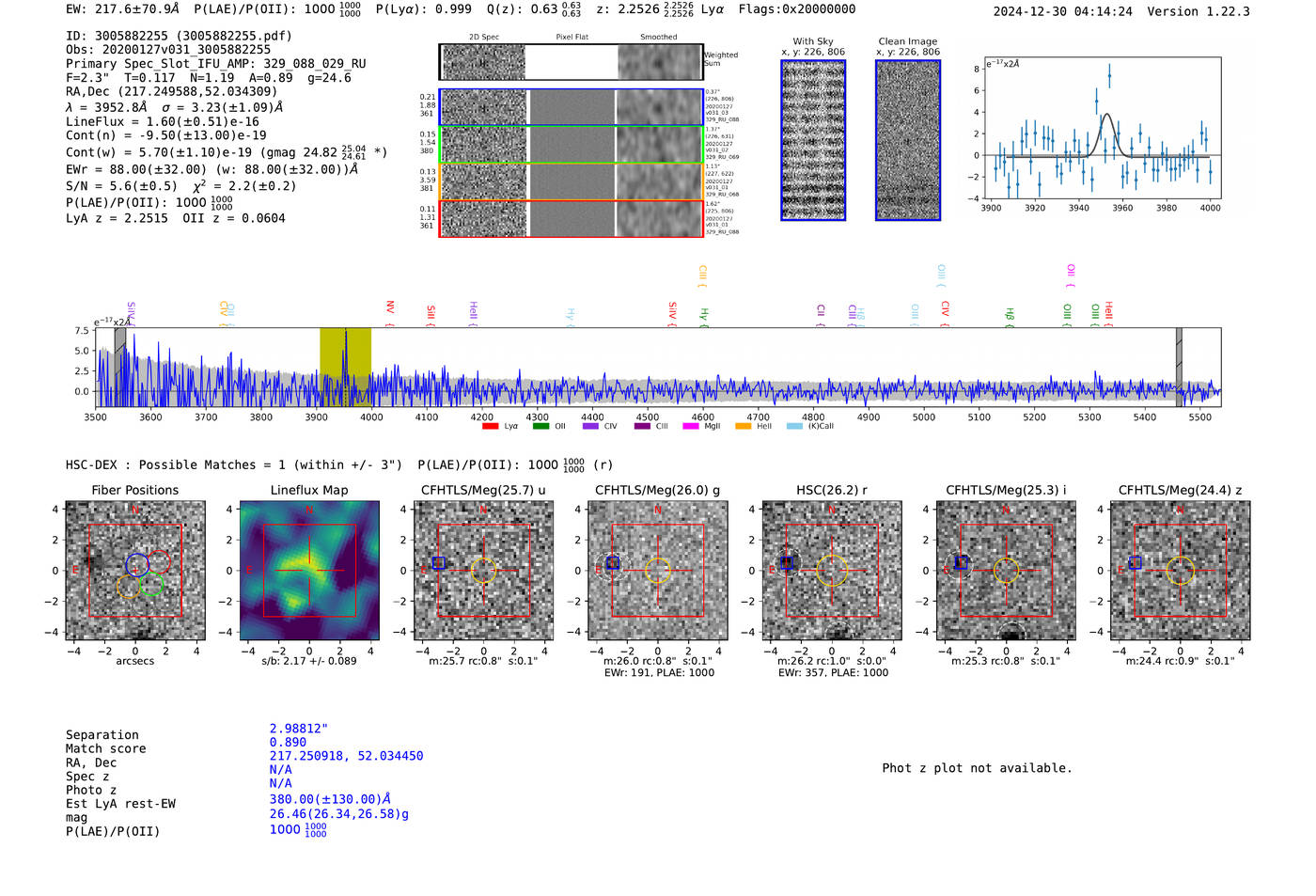Screen dimensions: 1316x896
Task: Click the EWr: 357, PLAE: 1000 caption
Action: 833,673
